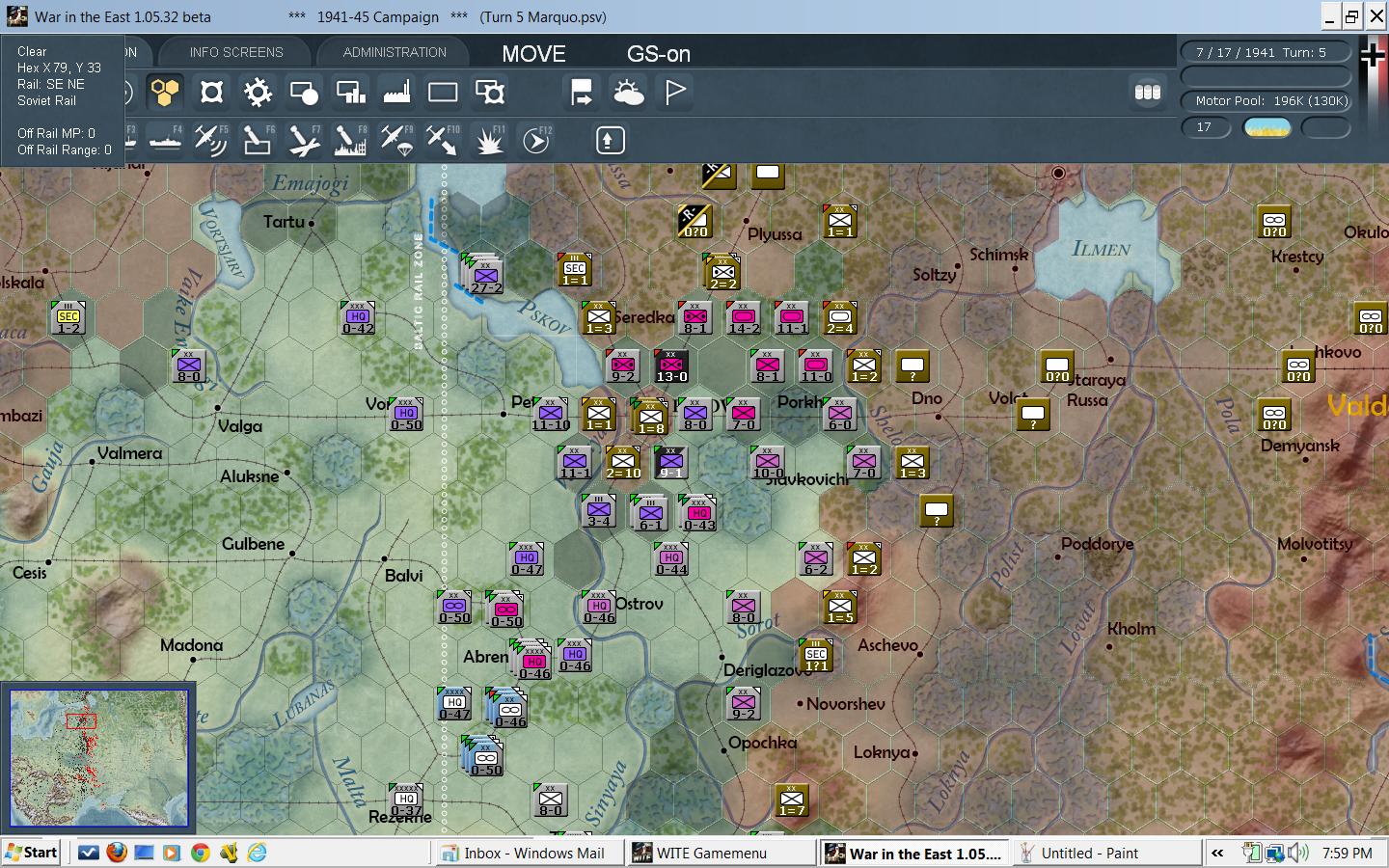
Task: Click the empty rectangle toolbar icon
Action: pyautogui.click(x=443, y=93)
